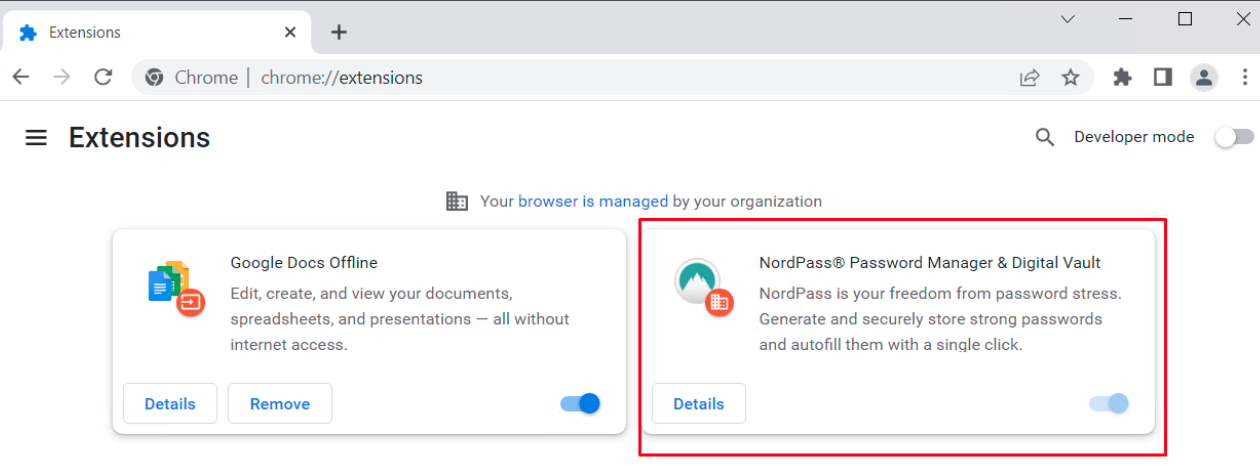Click the Chrome site info icon in address bar
The height and width of the screenshot is (466, 1260).
pyautogui.click(x=154, y=77)
